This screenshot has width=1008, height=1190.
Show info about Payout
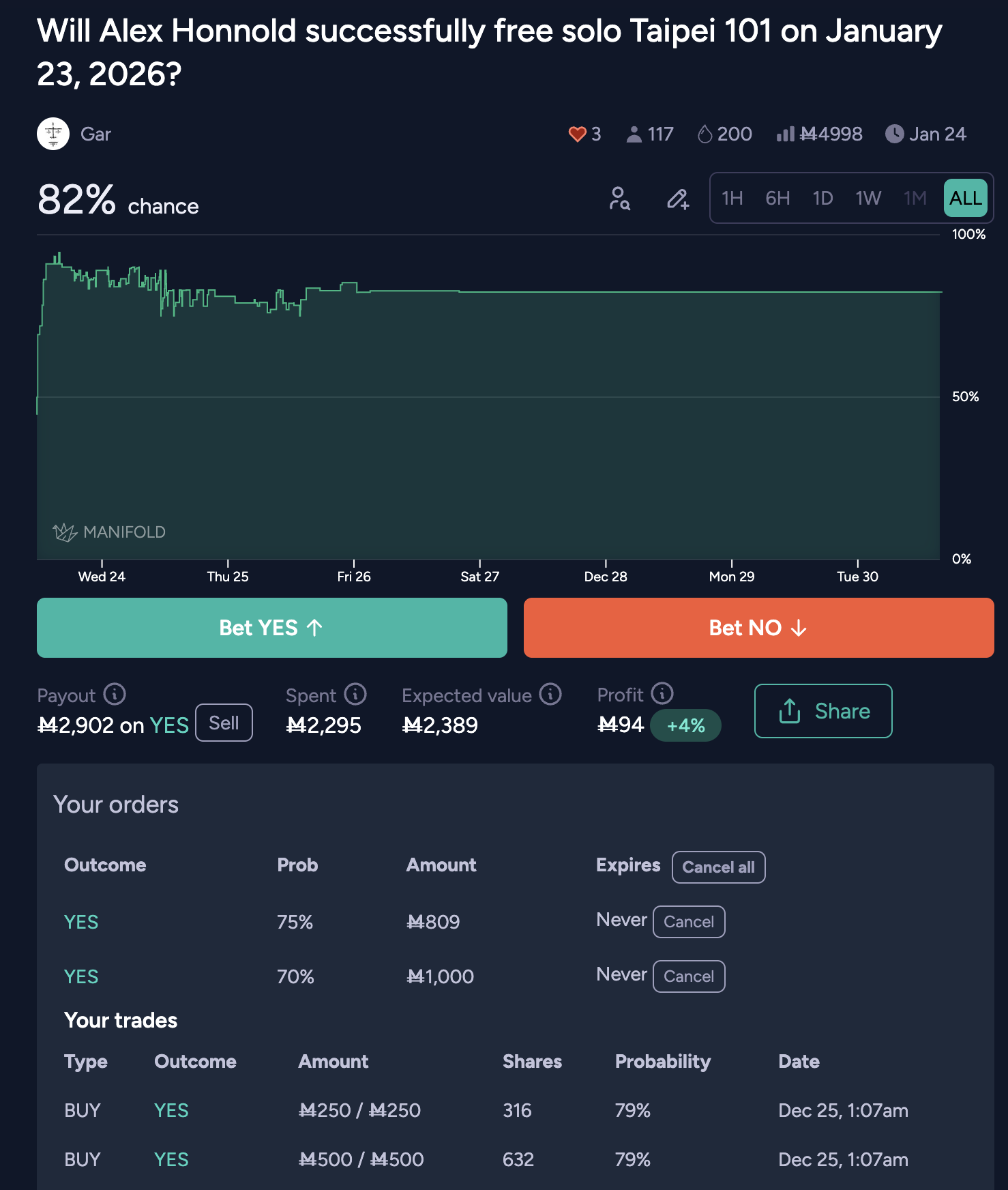(115, 695)
